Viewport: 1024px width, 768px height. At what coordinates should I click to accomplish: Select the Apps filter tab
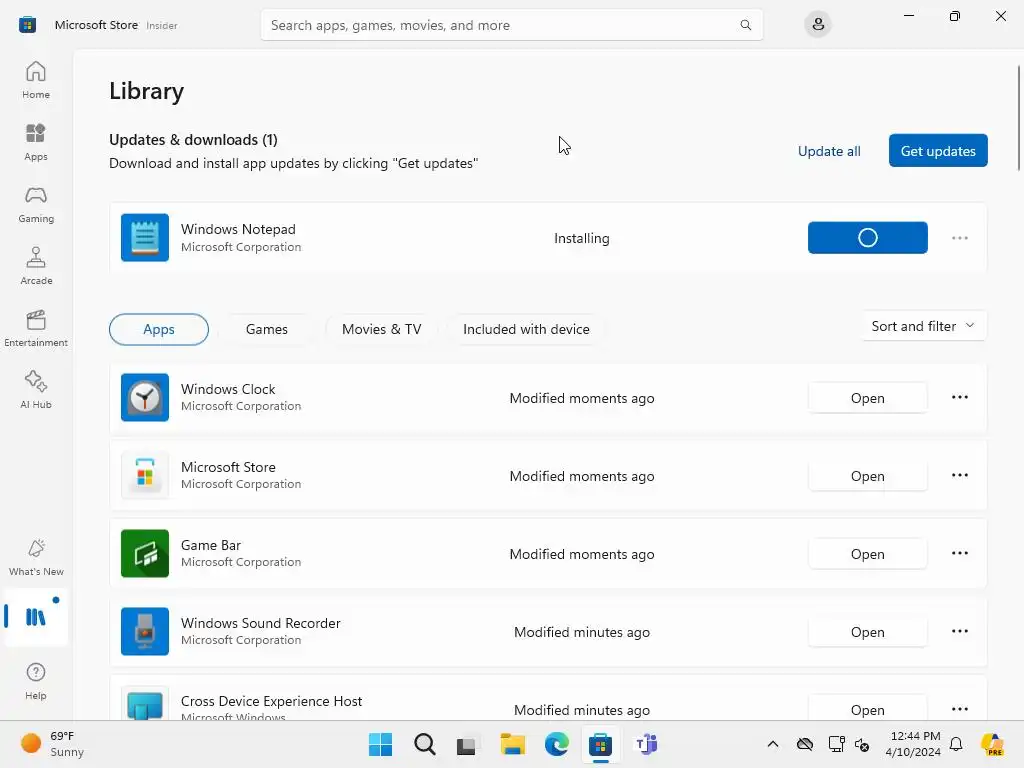(159, 329)
